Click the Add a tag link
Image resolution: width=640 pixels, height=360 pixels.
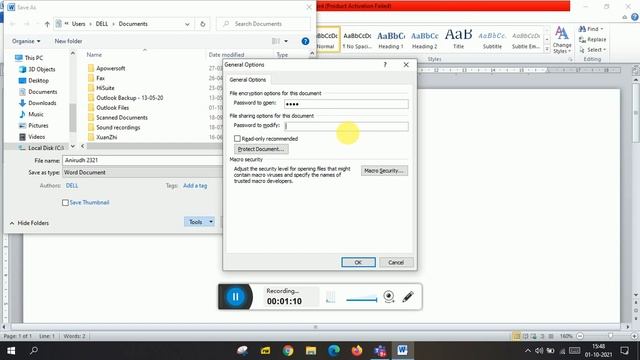tap(195, 186)
